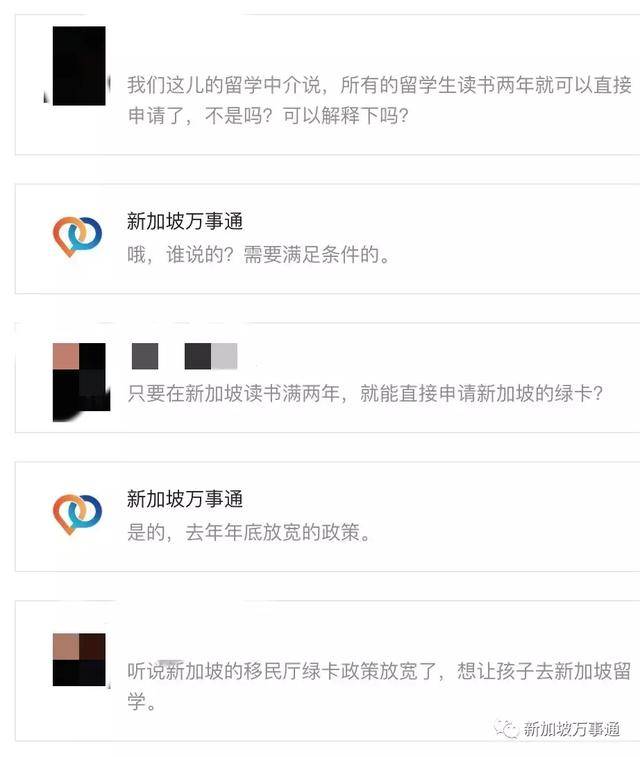
Task: Click the WeChat logo in the watermark
Action: [506, 729]
